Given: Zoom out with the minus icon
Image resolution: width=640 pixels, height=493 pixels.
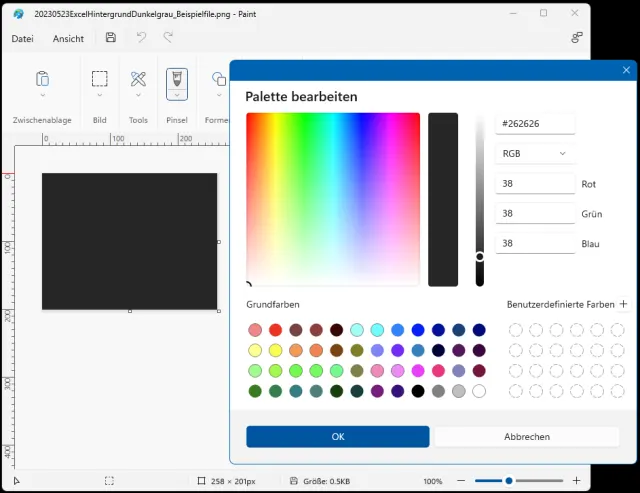Looking at the screenshot, I should click(x=461, y=481).
